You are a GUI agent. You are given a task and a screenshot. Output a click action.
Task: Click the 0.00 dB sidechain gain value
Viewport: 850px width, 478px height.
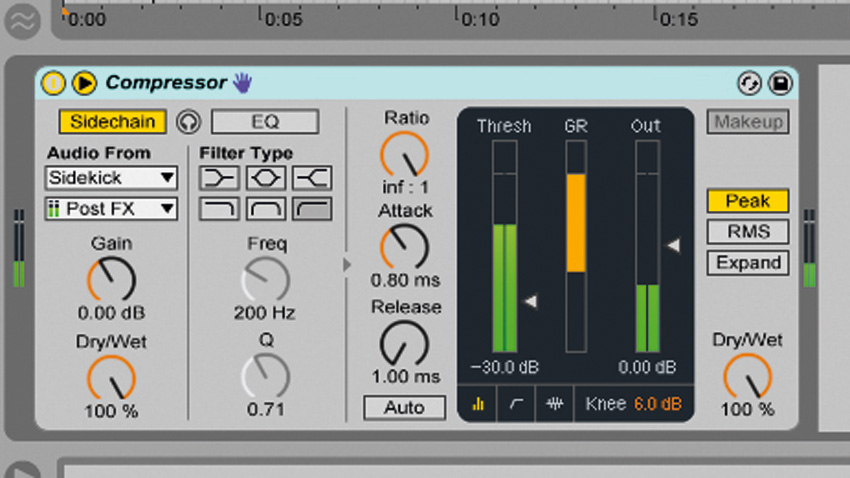point(111,313)
